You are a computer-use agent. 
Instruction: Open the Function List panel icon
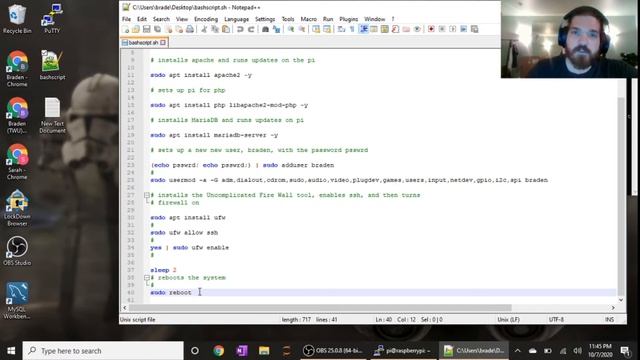[x=395, y=29]
